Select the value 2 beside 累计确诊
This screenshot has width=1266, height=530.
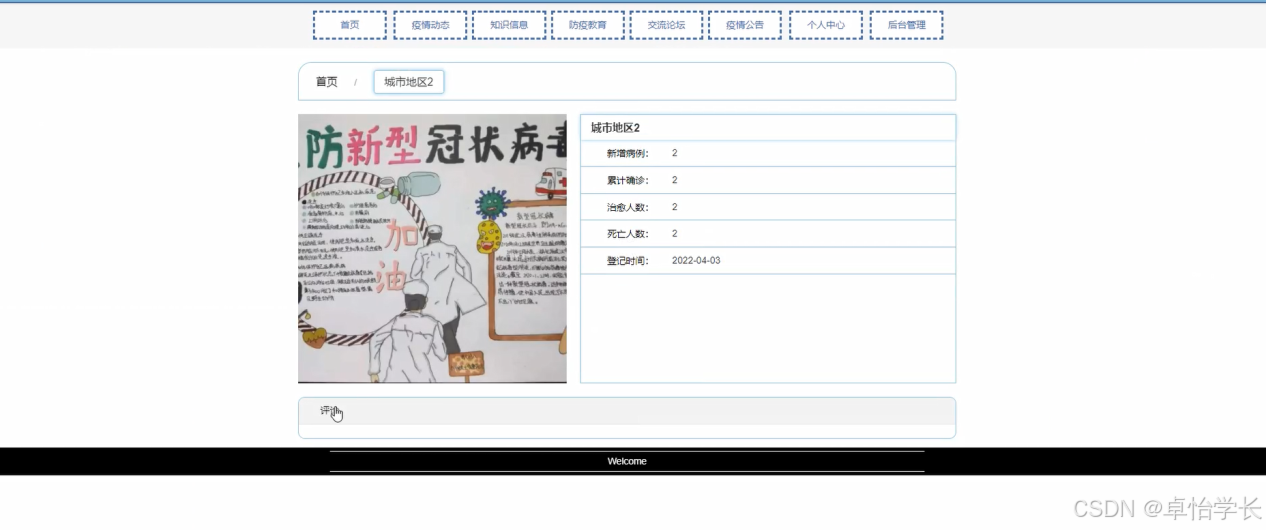[675, 181]
